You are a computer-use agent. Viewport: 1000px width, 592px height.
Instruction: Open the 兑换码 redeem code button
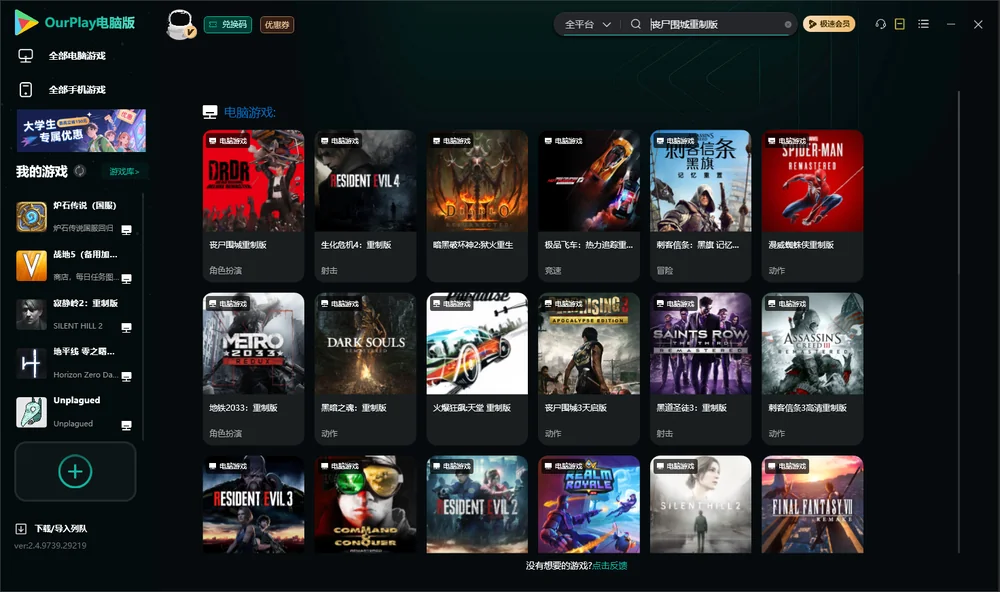click(228, 24)
